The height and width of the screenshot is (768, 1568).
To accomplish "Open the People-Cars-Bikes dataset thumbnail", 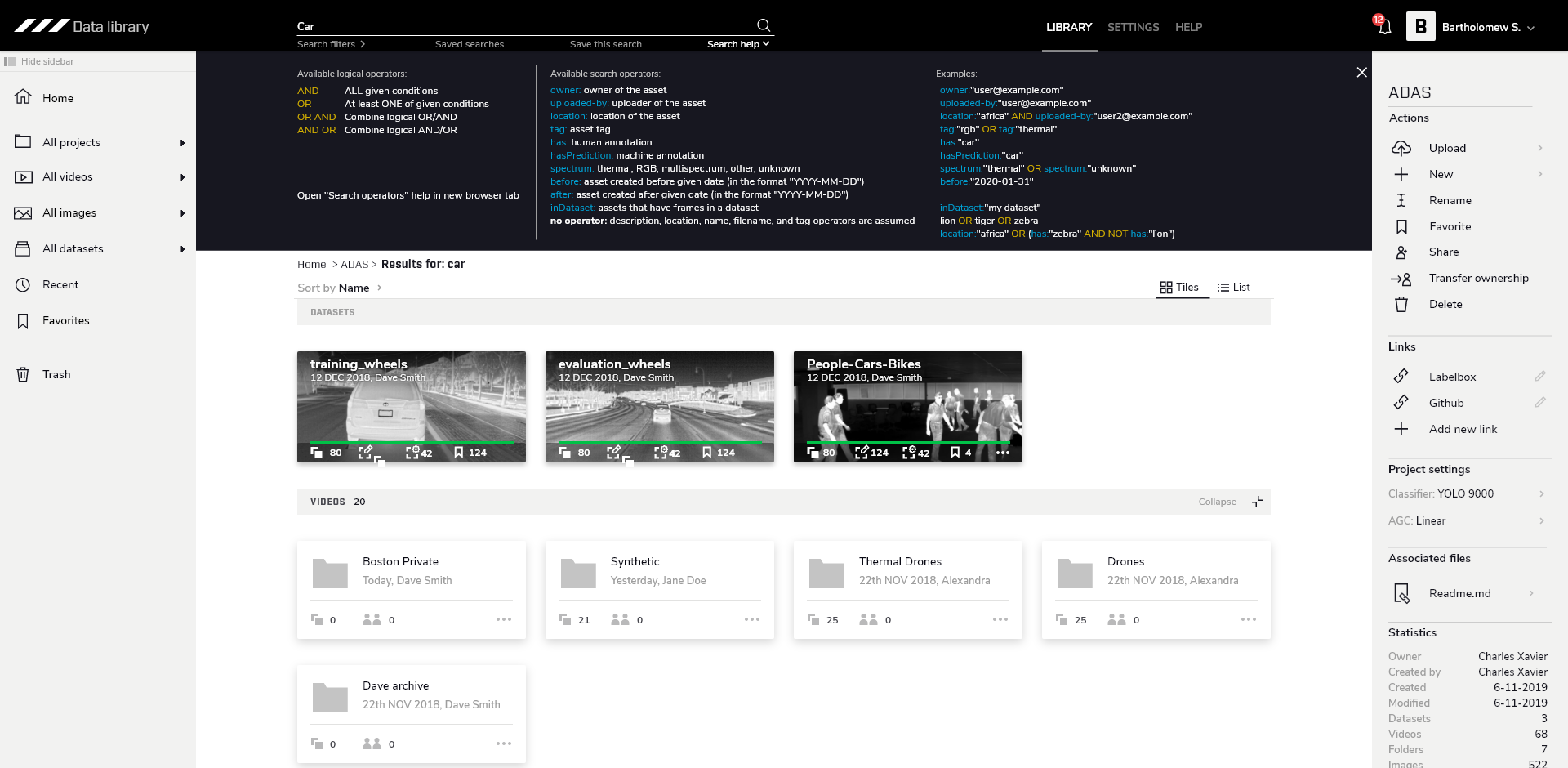I will (x=907, y=406).
